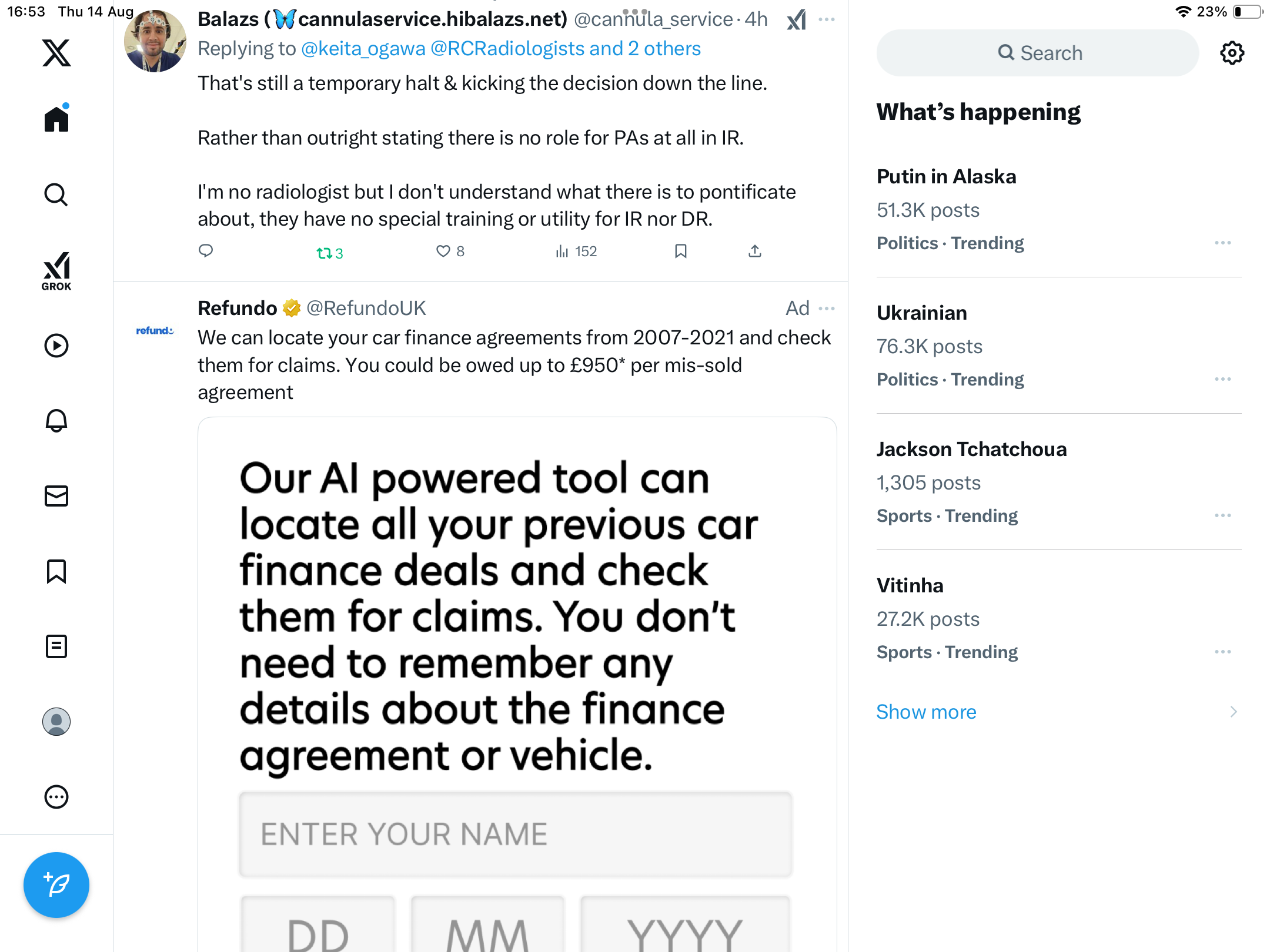Click the search settings gear icon
This screenshot has width=1270, height=952.
tap(1232, 53)
